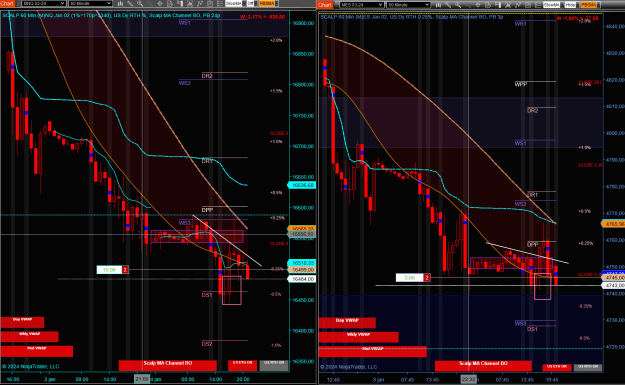
Task: Toggle Hist VWAP in the MNQ chart
Action: 37,351
